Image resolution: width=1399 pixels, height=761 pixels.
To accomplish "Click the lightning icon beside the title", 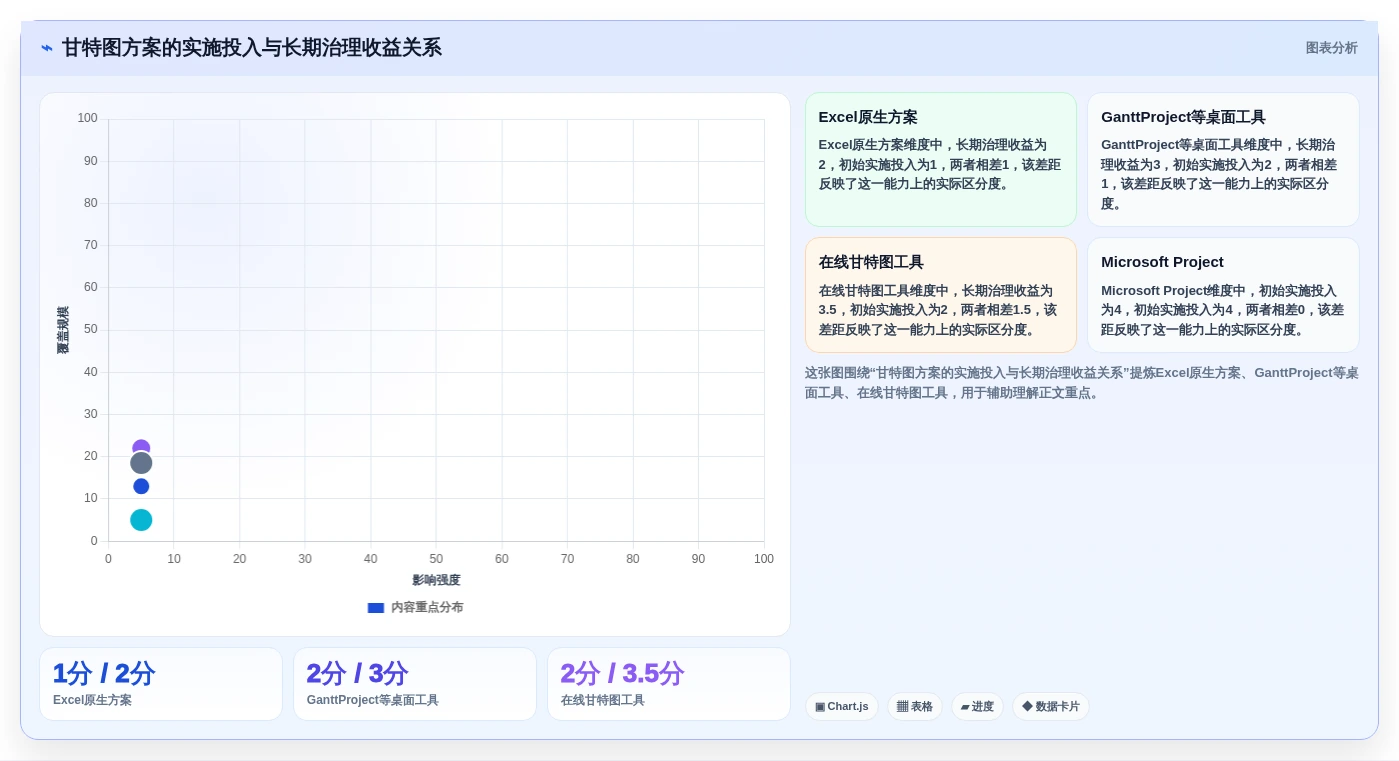I will click(47, 48).
